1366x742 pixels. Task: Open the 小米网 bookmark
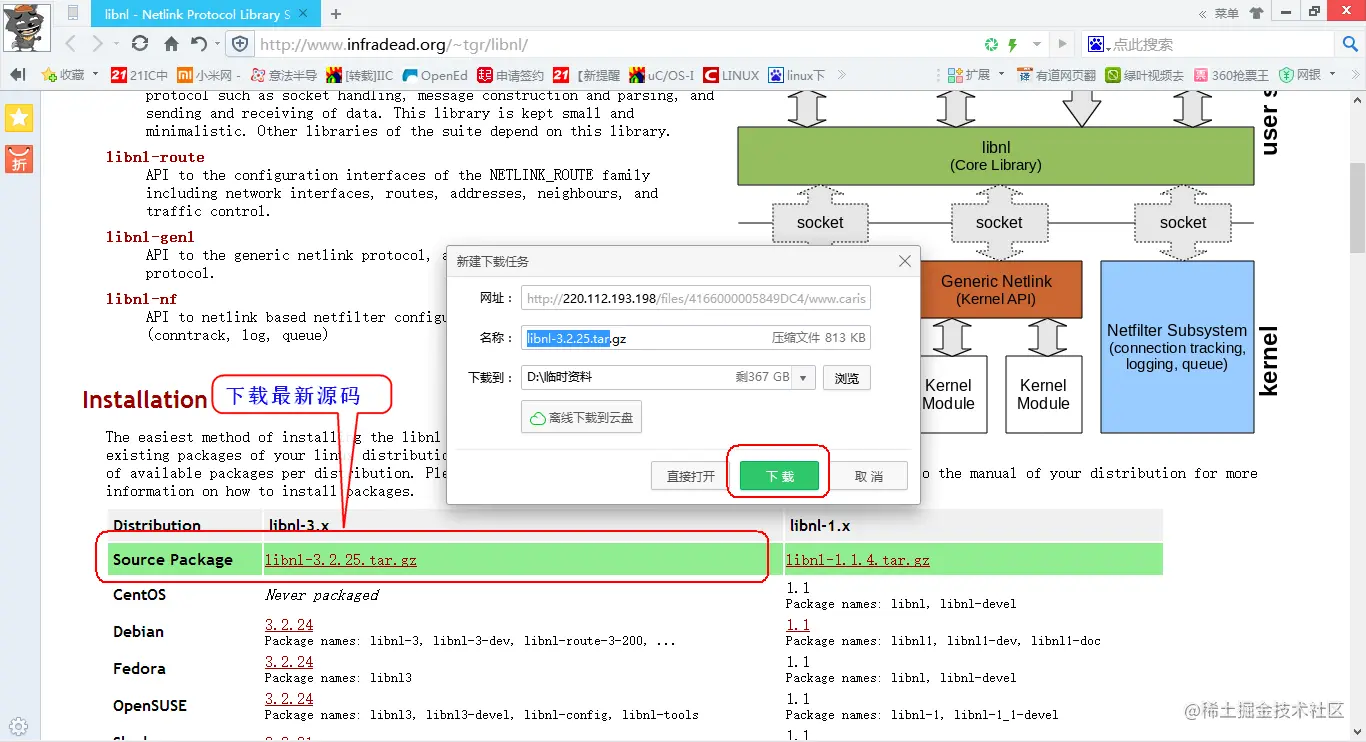[209, 75]
